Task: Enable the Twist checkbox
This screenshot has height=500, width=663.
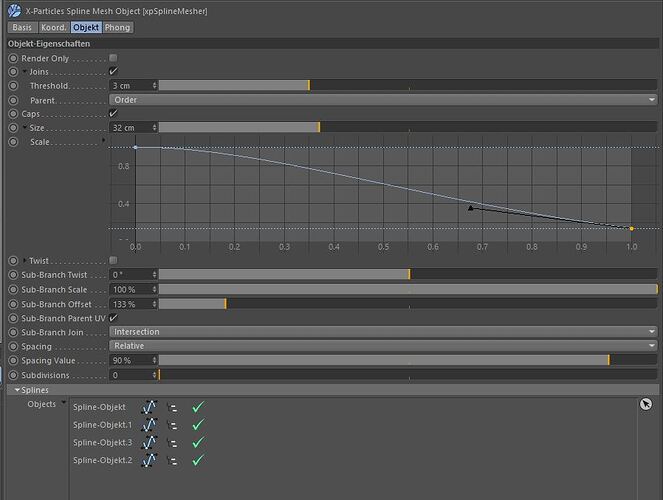Action: [x=113, y=260]
